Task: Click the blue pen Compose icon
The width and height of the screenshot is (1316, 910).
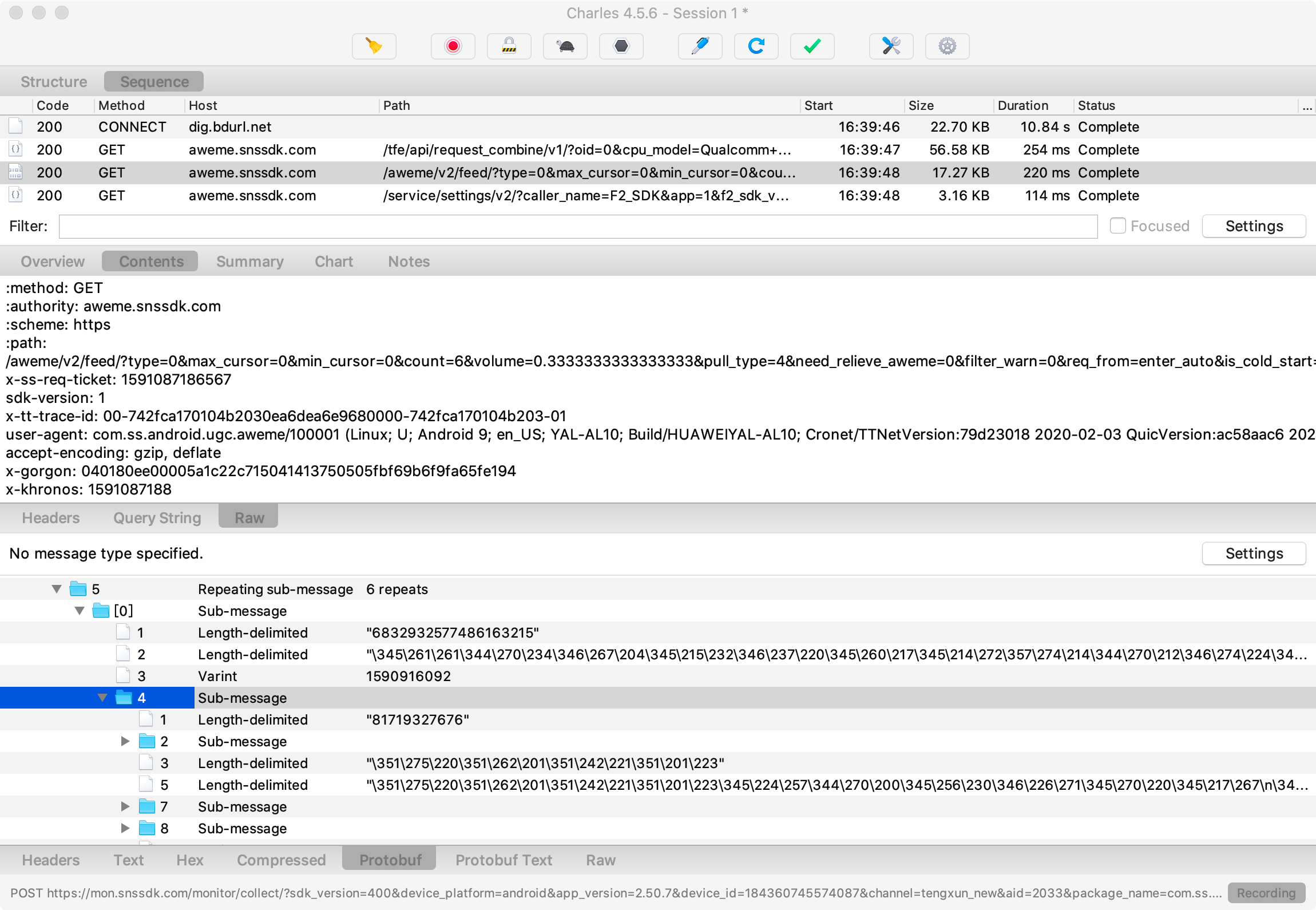Action: coord(700,46)
